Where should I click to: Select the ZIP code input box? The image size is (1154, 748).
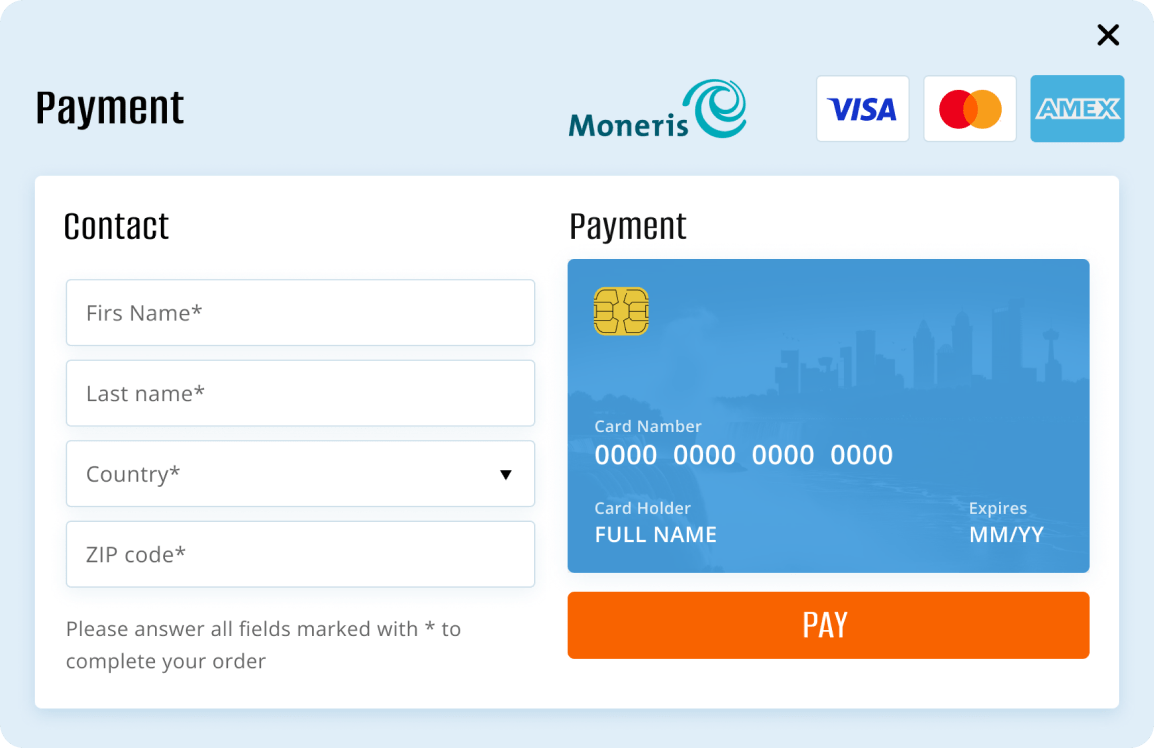(x=300, y=554)
